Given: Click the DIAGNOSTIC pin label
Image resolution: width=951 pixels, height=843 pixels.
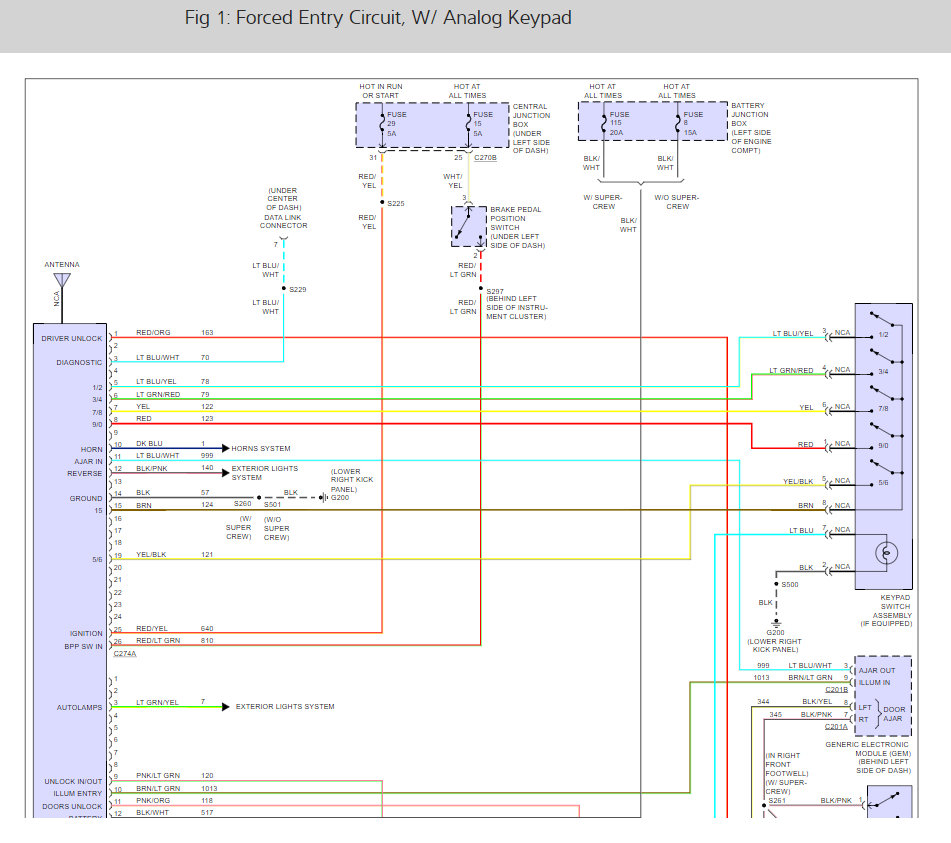Looking at the screenshot, I should pos(79,362).
